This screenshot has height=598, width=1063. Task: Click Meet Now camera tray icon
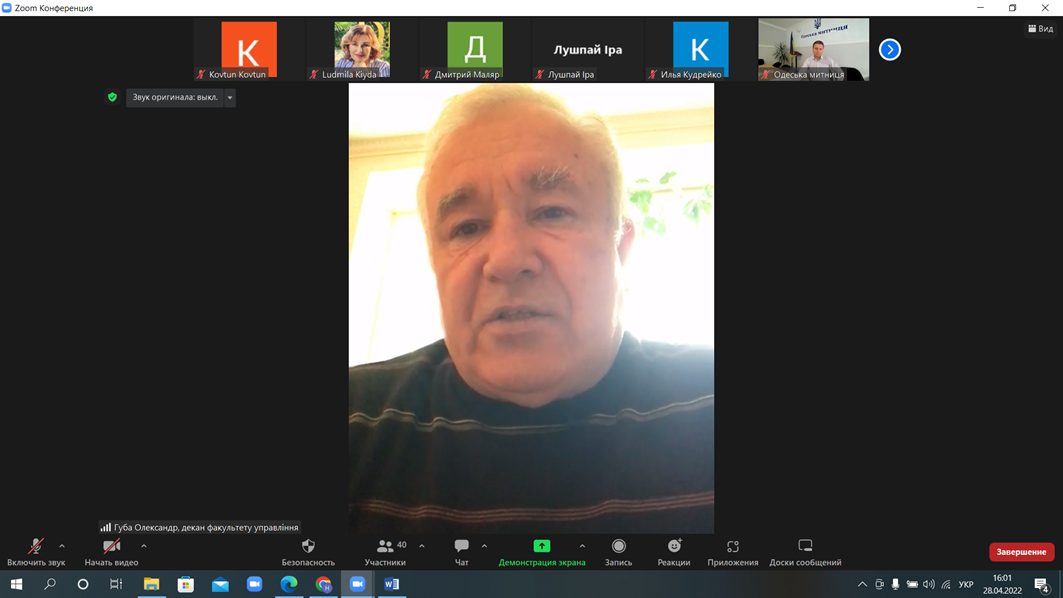point(879,584)
